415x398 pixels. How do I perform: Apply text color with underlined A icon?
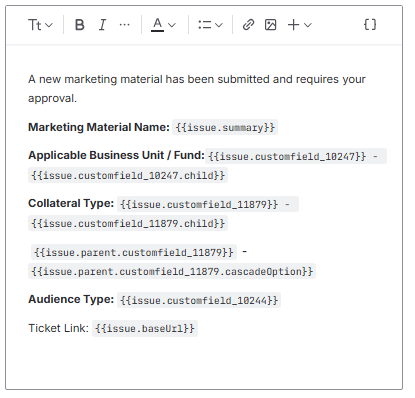coord(157,25)
